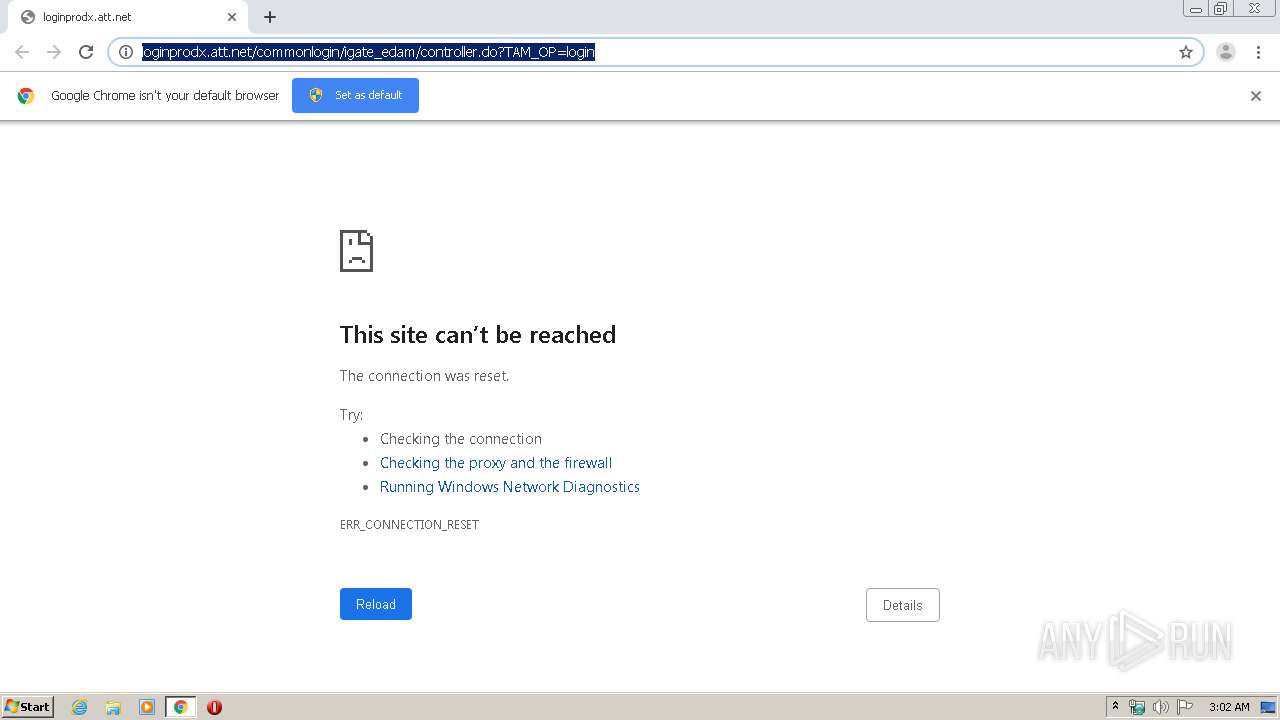Click Show desktop icon near clock
Viewport: 1280px width, 720px height.
[1269, 707]
